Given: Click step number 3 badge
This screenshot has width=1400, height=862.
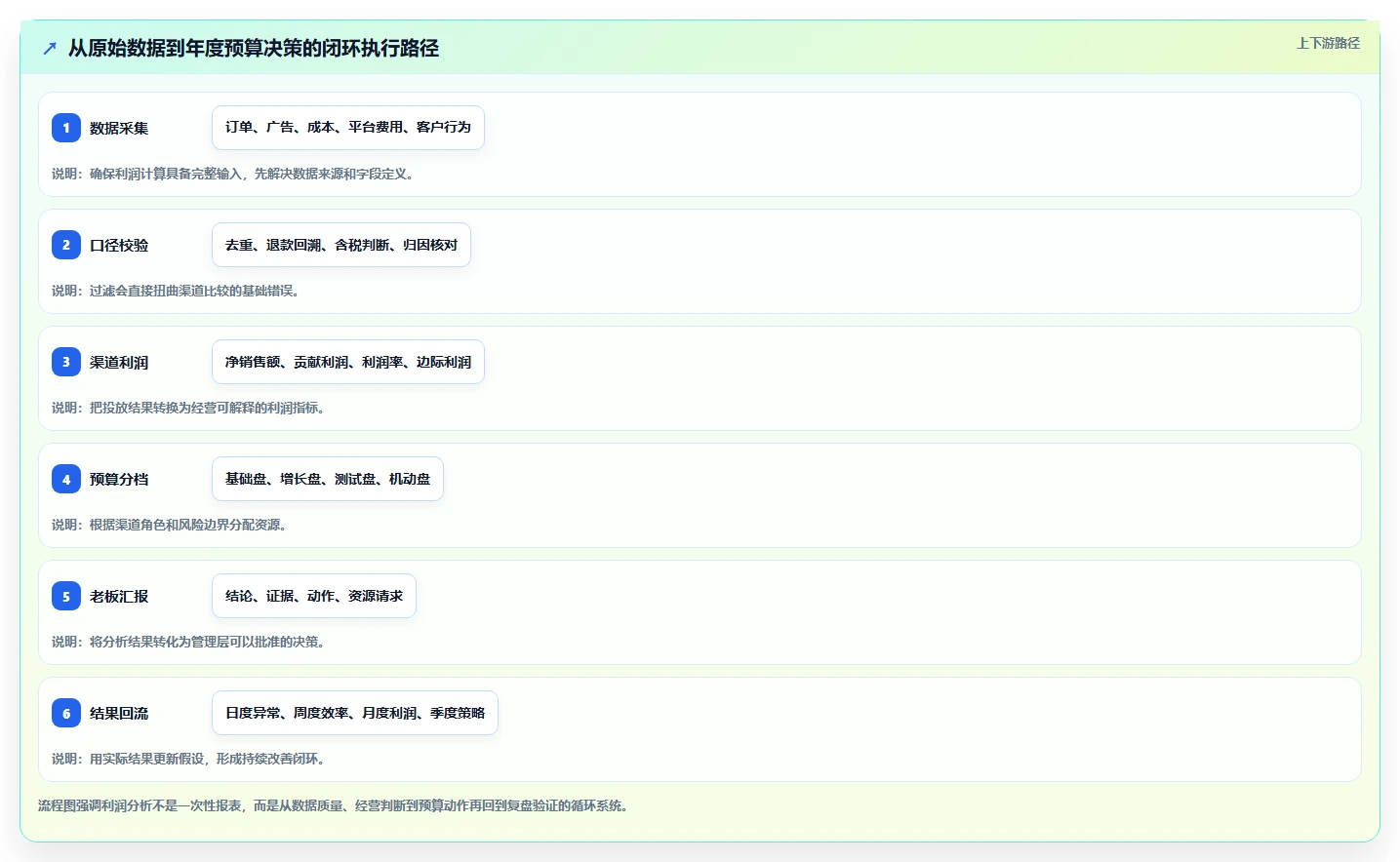Looking at the screenshot, I should pyautogui.click(x=66, y=362).
